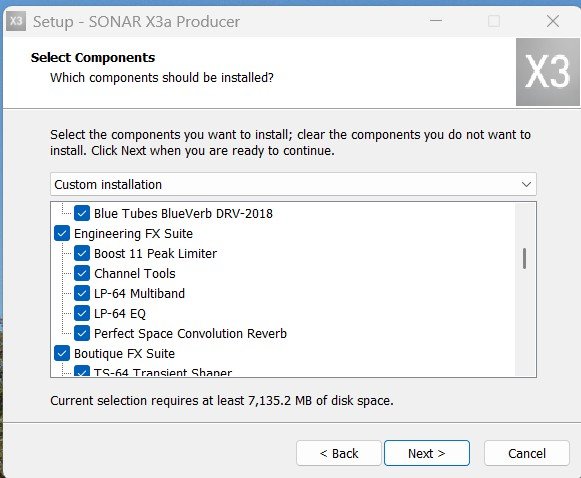
Task: Toggle the Channel Tools checkbox
Action: 82,273
